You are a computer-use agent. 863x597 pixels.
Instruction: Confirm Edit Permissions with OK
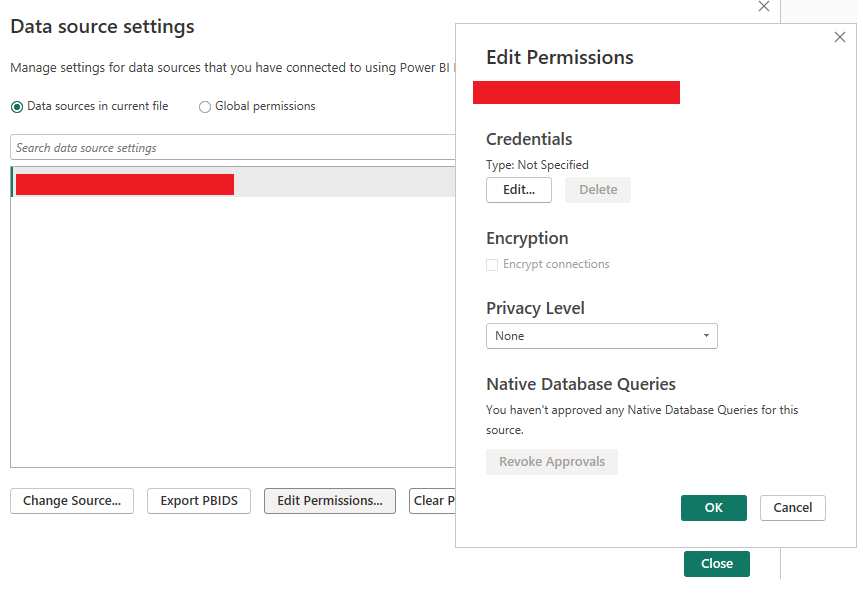pos(714,508)
